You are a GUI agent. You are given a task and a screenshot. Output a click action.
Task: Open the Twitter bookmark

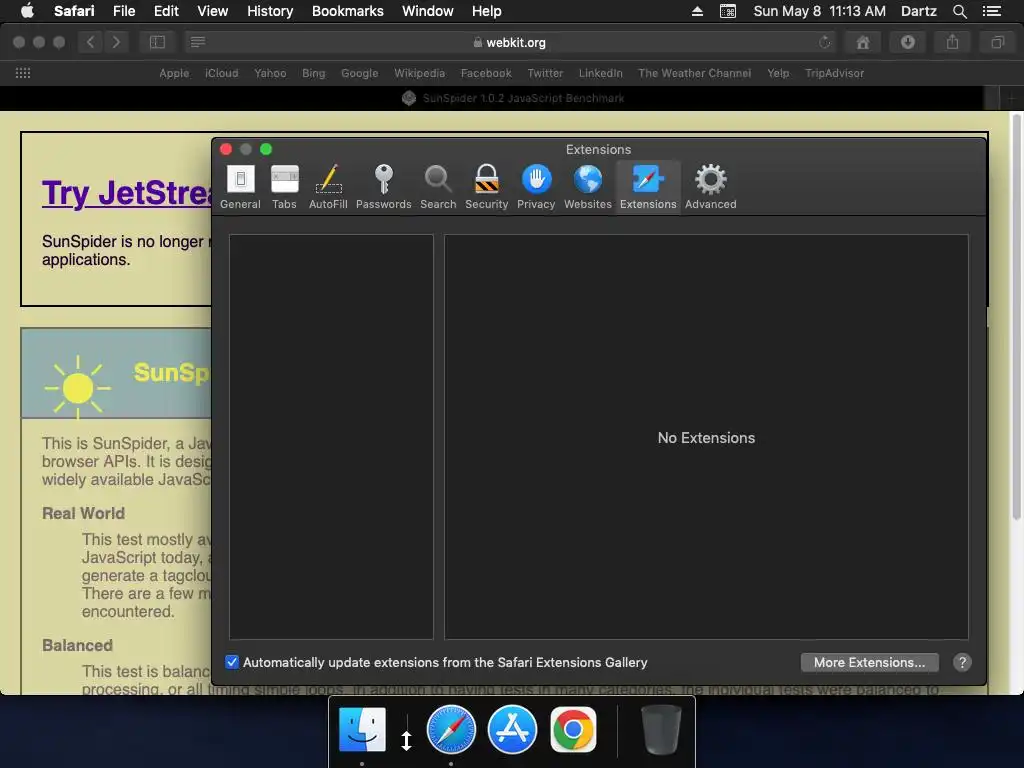click(x=545, y=73)
